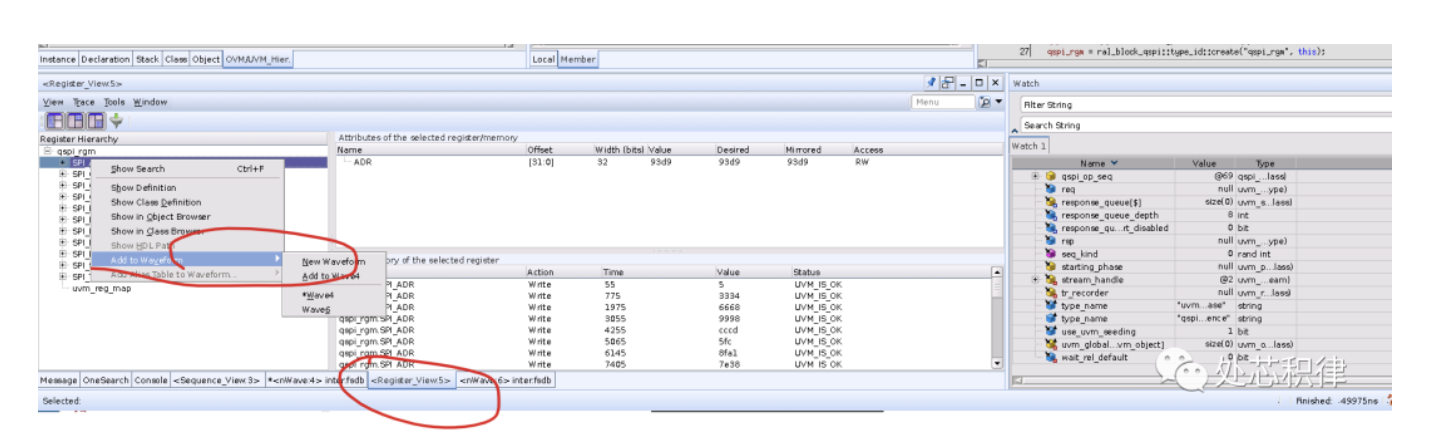Click the icon beside wait_rel_default

(1051, 357)
